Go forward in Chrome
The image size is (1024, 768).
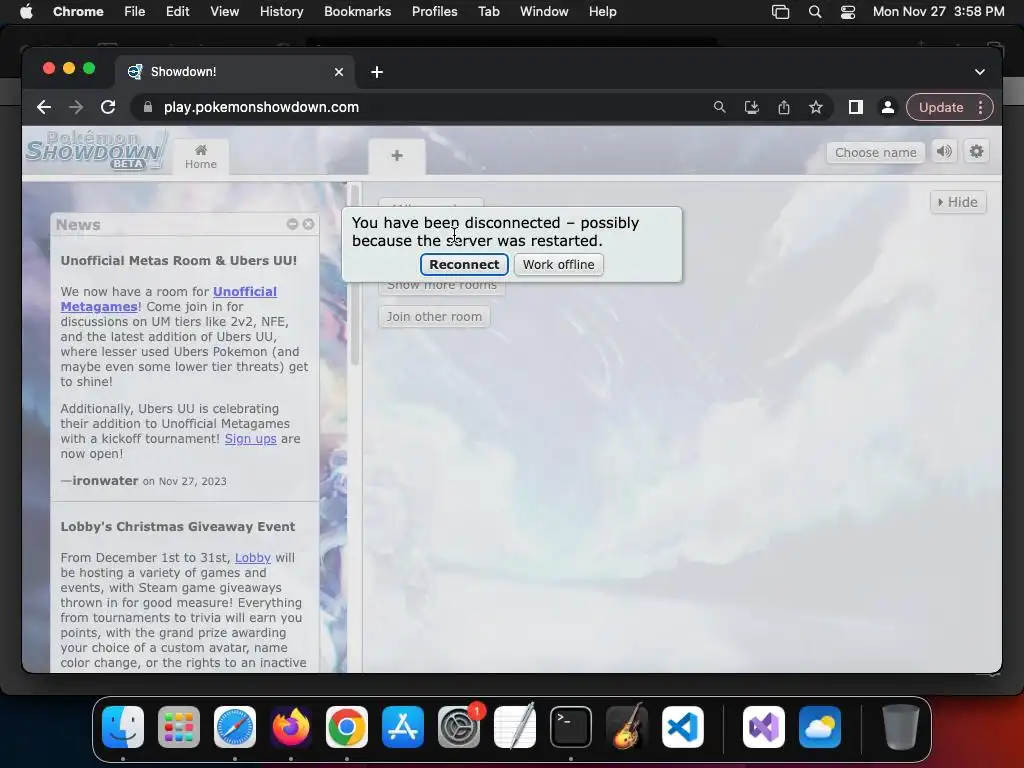coord(76,107)
